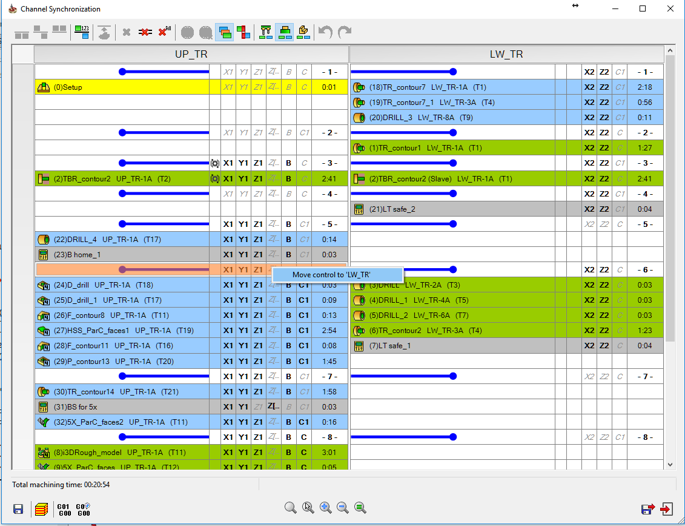Screen dimensions: 685x526
Task: Click UP_TR sync point 1 marker line
Action: tap(164, 72)
